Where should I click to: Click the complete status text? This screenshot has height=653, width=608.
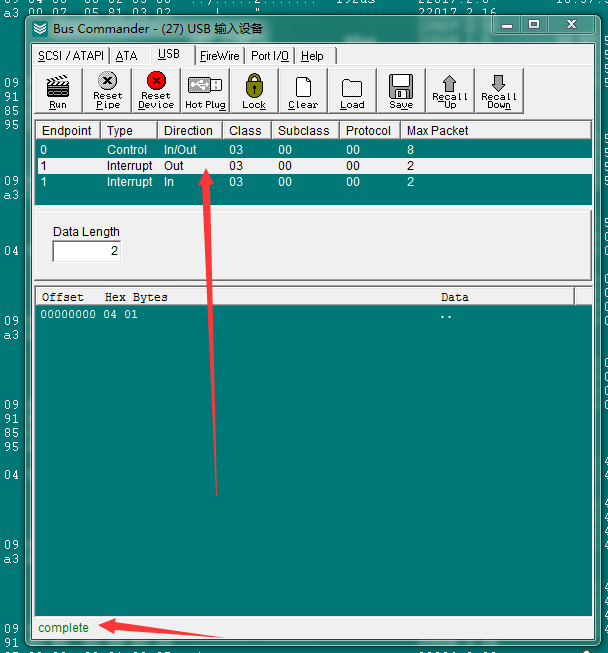click(x=63, y=628)
